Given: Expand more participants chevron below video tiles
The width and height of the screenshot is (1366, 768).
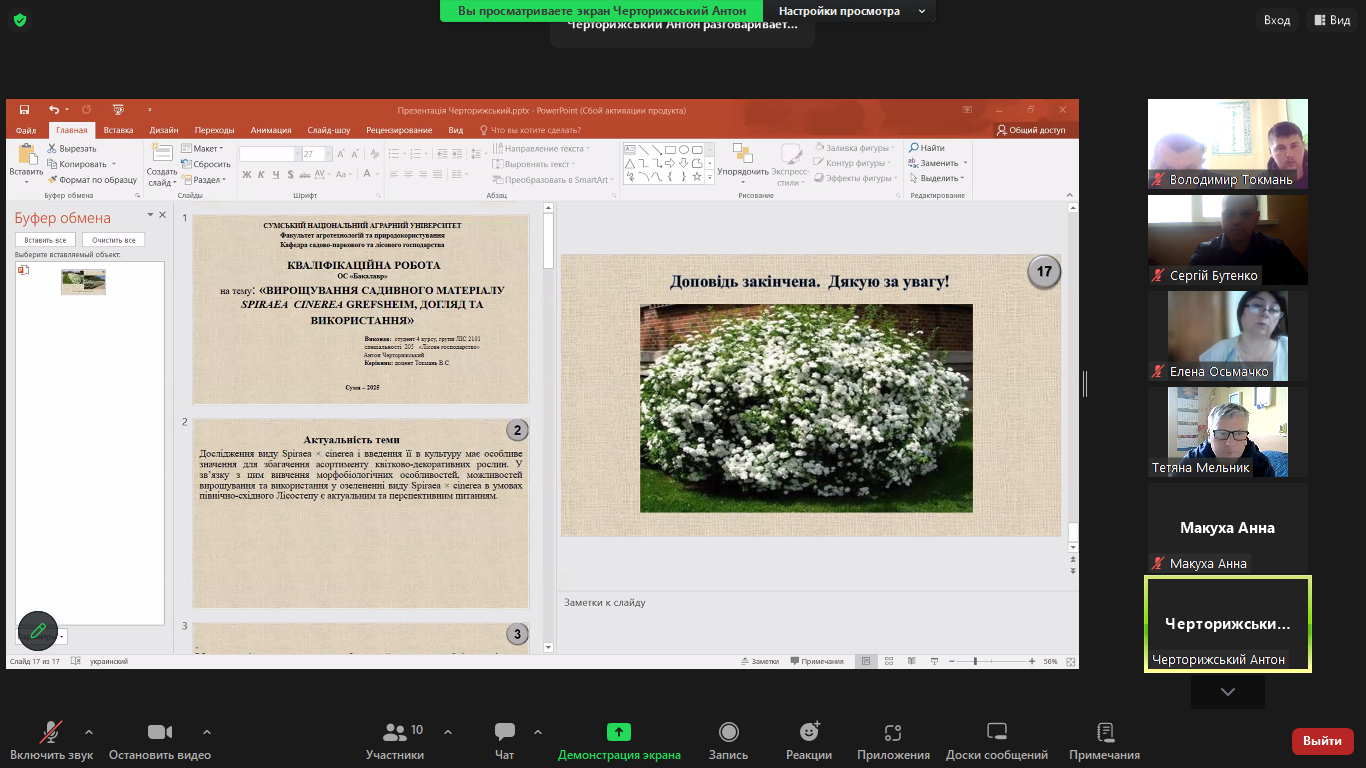Looking at the screenshot, I should coord(1228,691).
